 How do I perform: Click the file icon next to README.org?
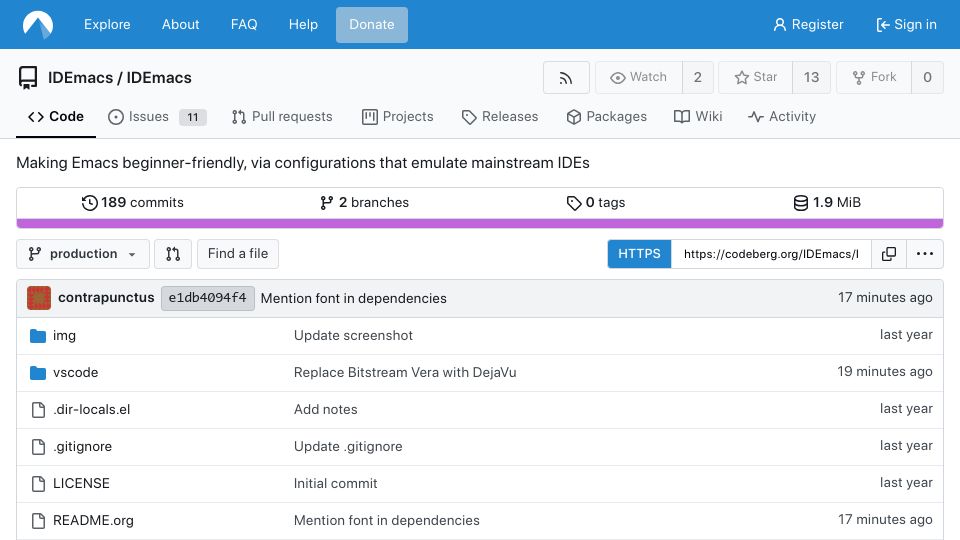[39, 521]
